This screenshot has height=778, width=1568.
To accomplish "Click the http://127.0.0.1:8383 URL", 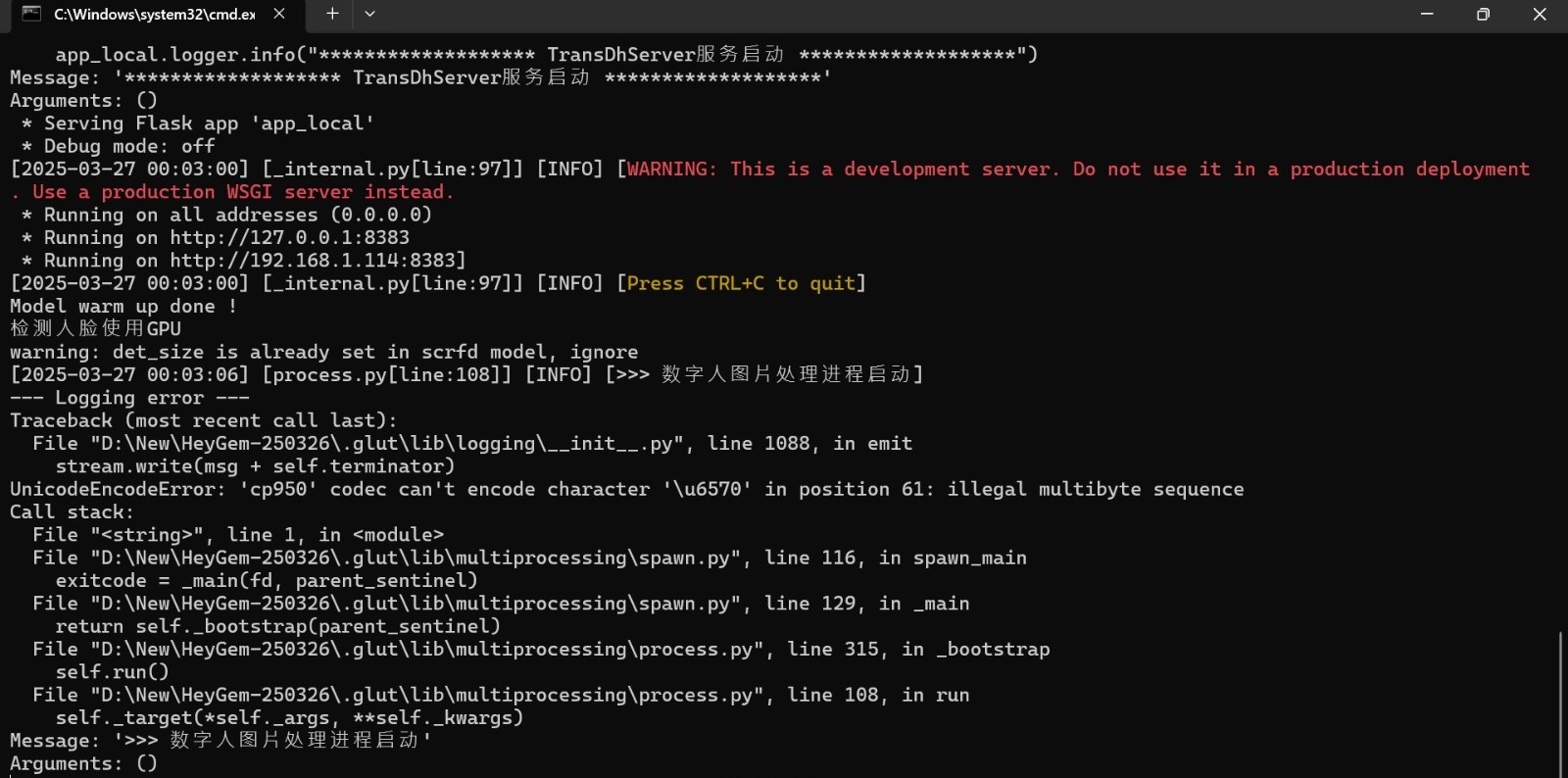I will tap(289, 237).
